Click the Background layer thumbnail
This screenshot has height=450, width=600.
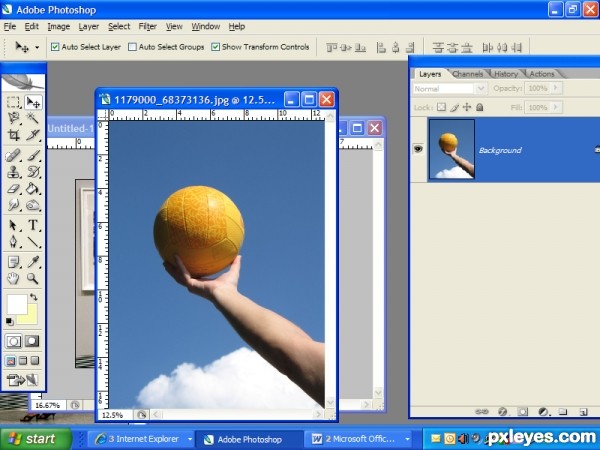(452, 149)
